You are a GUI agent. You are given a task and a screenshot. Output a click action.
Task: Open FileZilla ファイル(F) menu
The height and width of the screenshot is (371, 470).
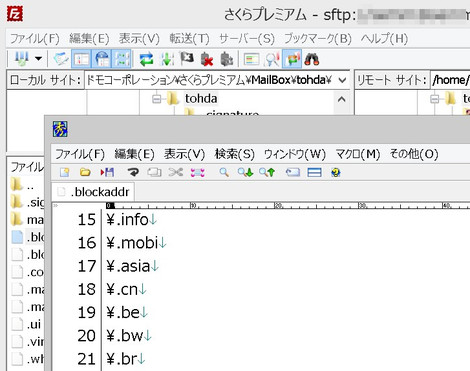coord(35,39)
